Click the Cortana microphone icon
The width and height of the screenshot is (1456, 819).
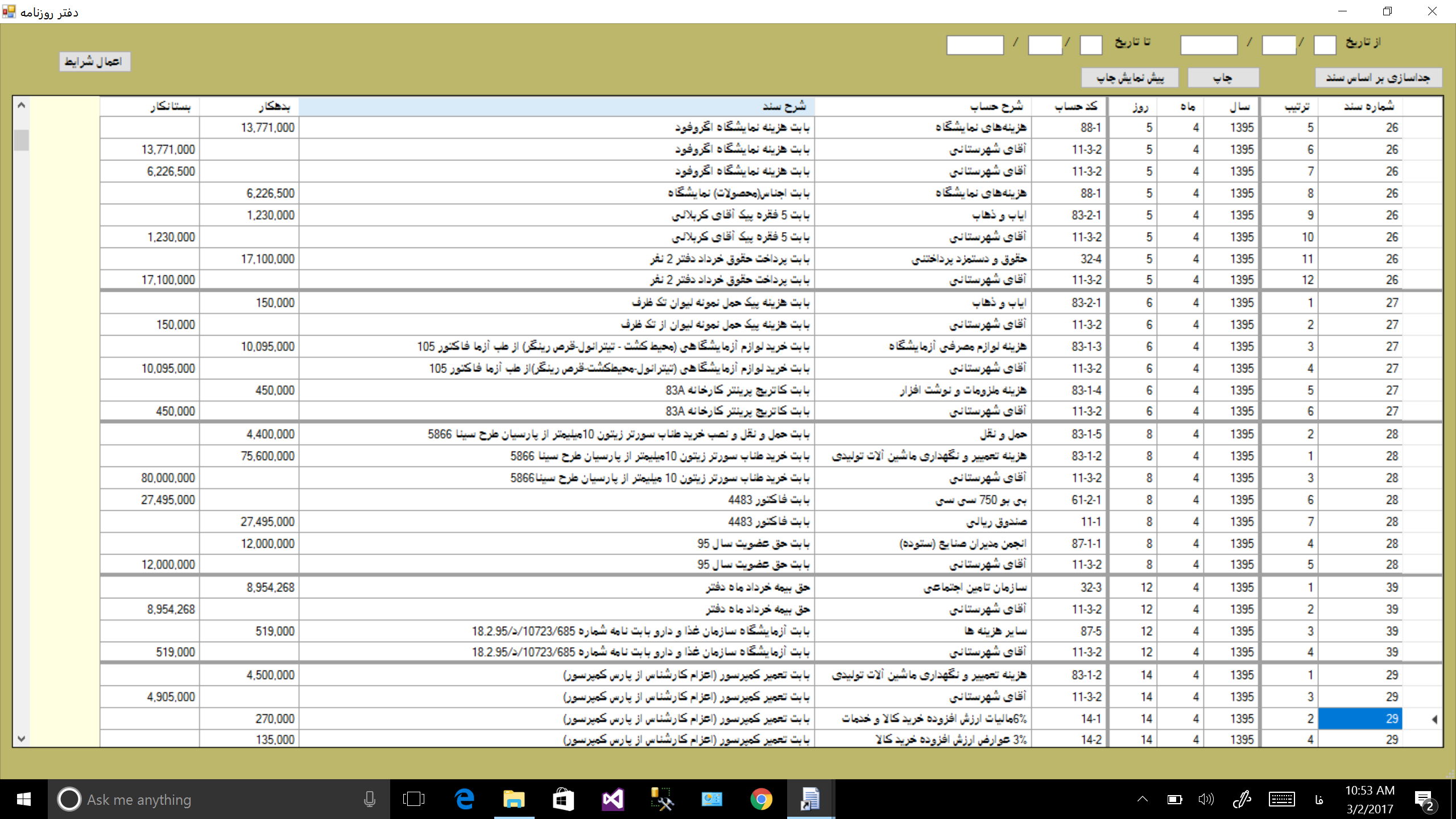[x=370, y=799]
